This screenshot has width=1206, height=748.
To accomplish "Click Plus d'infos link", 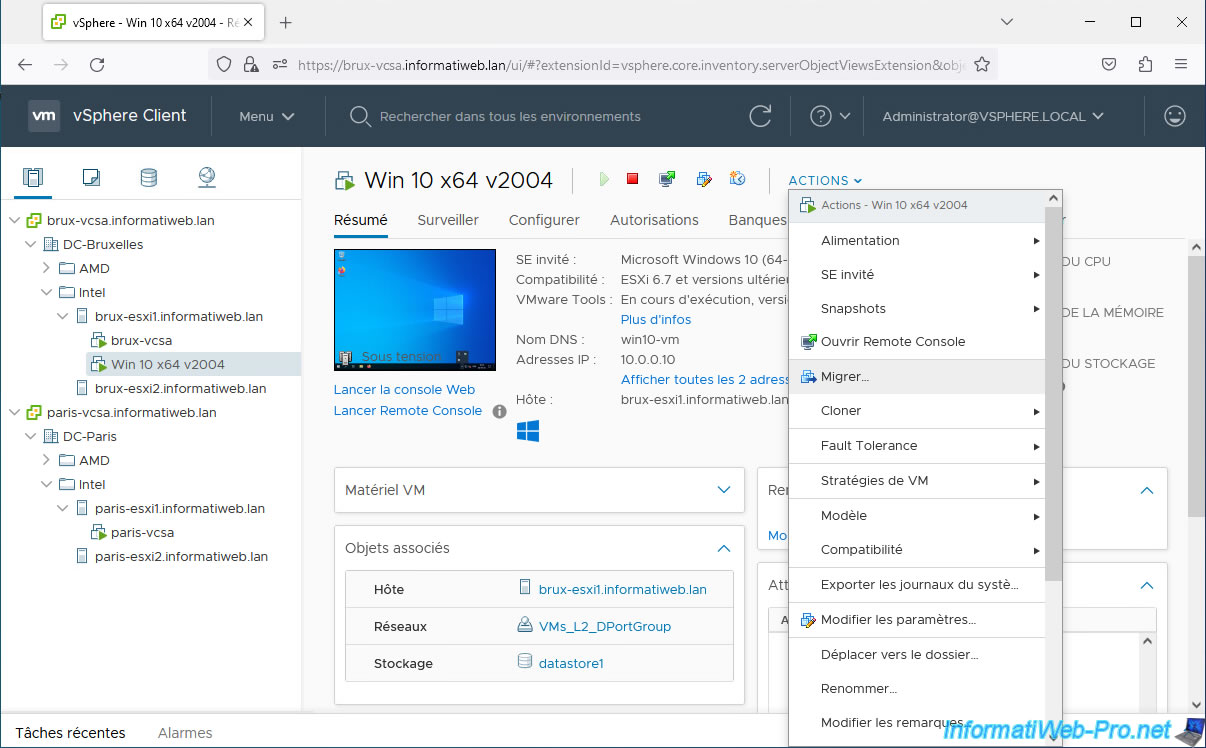I will pos(656,320).
